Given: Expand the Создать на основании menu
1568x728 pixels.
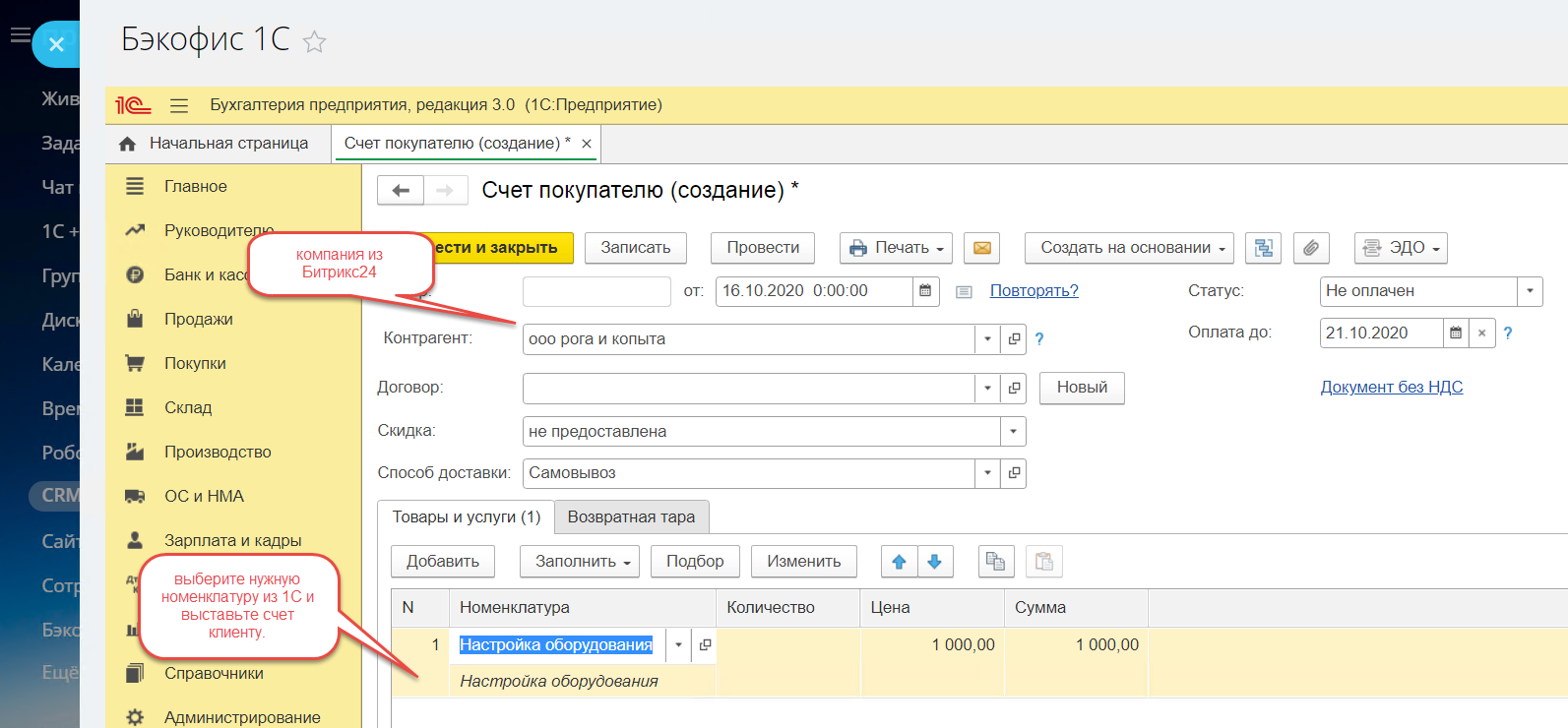Looking at the screenshot, I should [x=1129, y=248].
